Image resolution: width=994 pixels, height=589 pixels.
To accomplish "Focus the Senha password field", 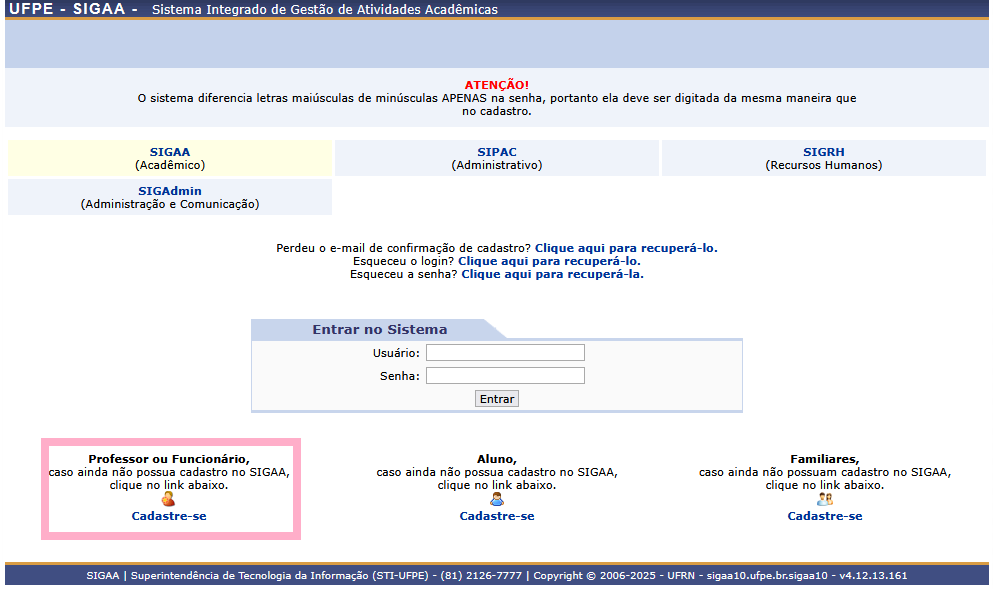I will pyautogui.click(x=505, y=375).
